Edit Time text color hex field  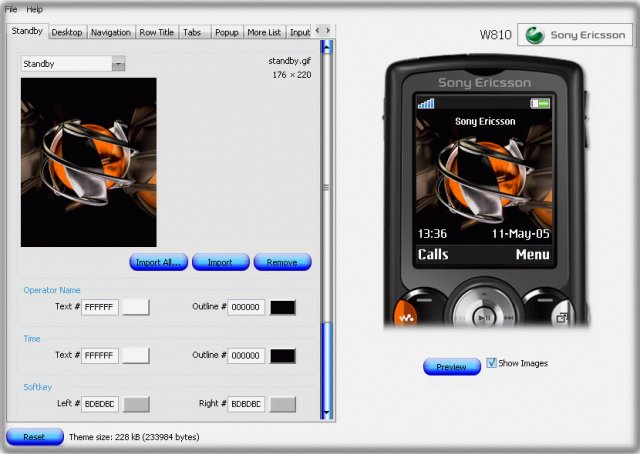(x=100, y=356)
